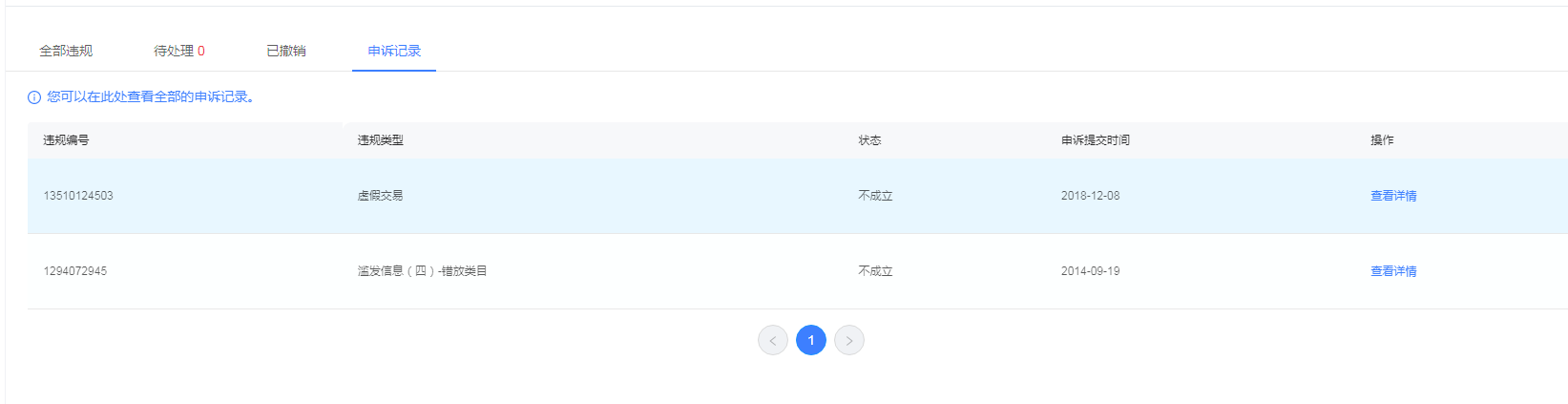View details for violation 1294072945
The image size is (1568, 404).
1393,271
